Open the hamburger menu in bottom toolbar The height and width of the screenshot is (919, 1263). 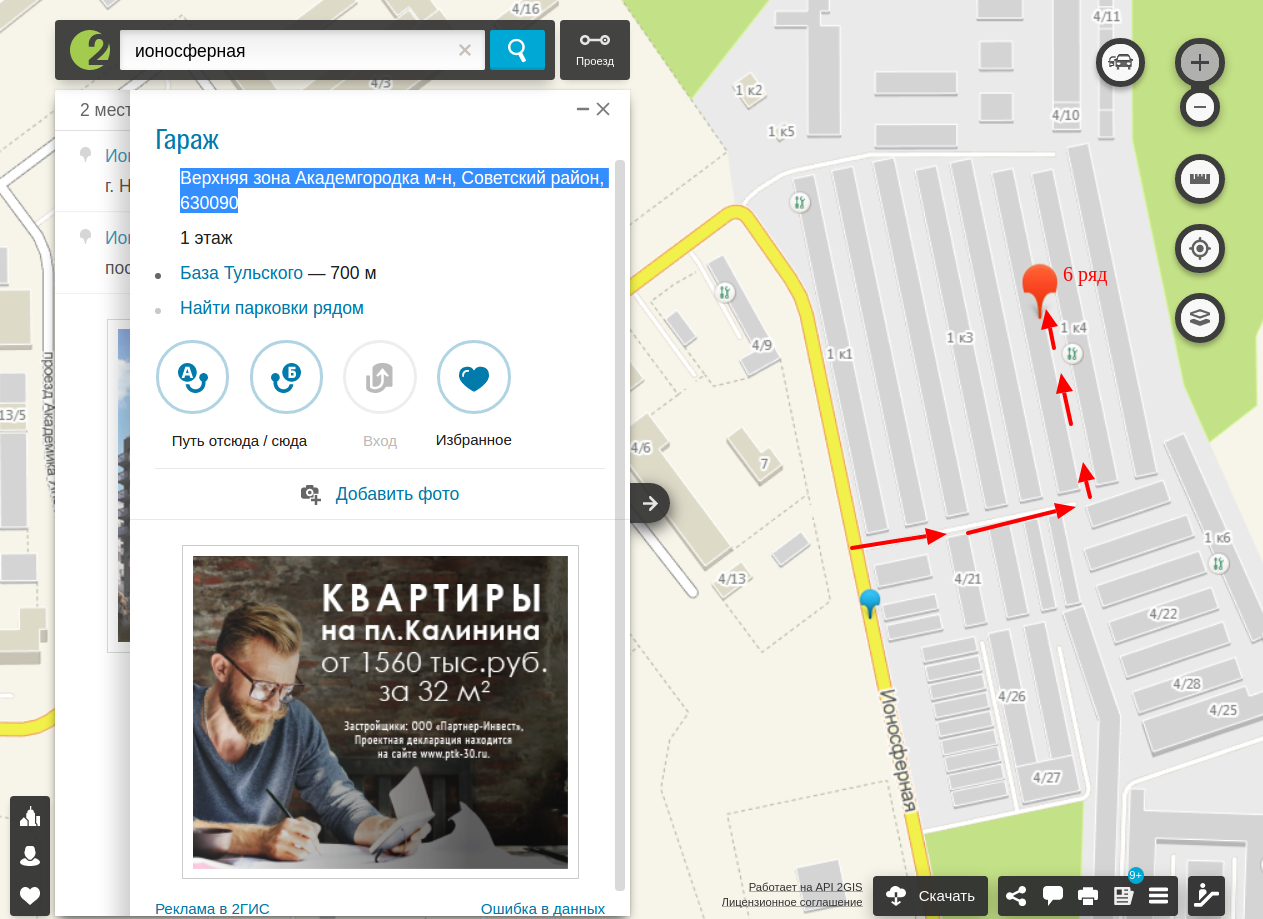pos(1159,896)
